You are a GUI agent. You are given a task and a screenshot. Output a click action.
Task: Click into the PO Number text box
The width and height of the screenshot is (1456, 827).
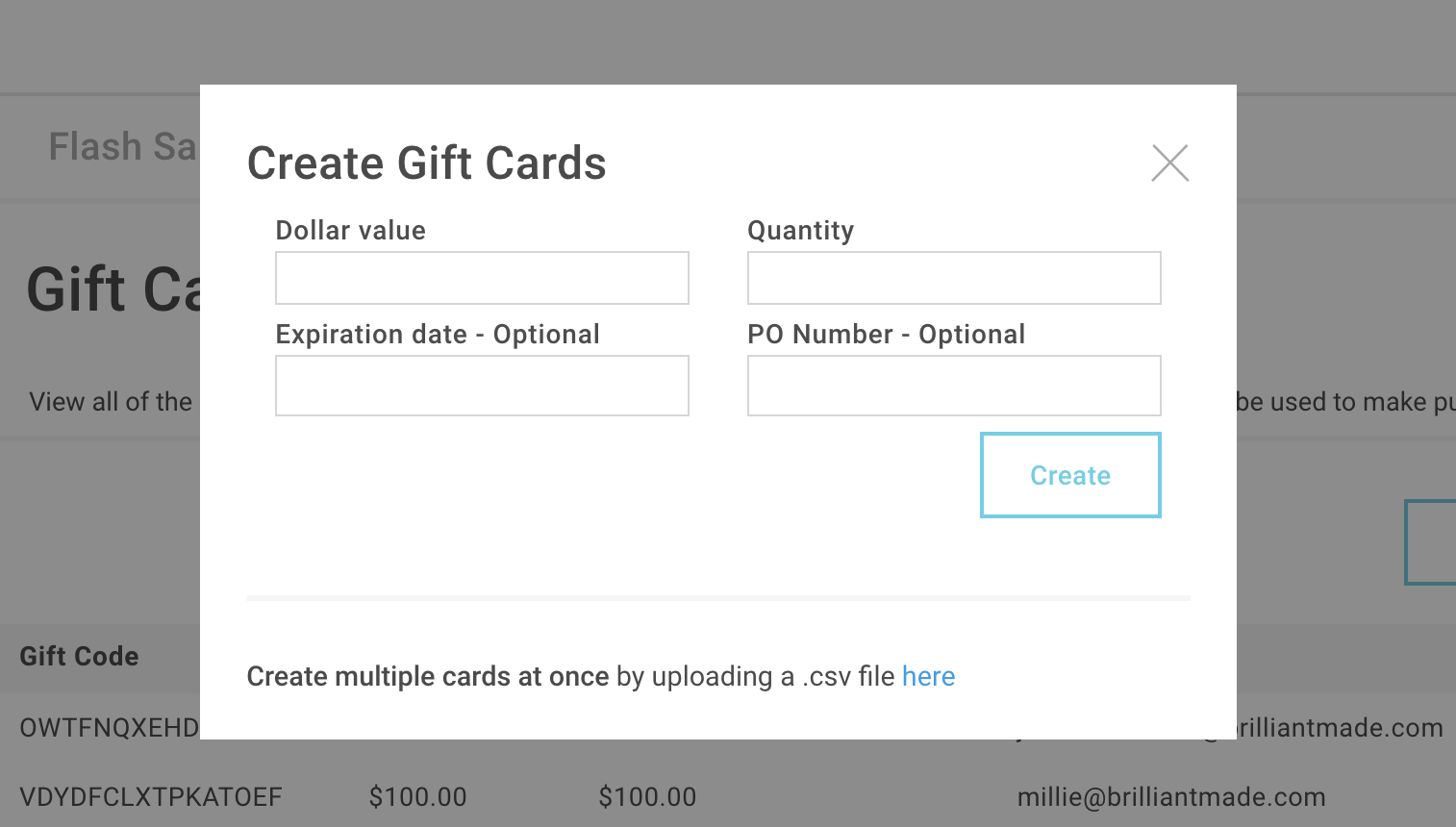954,386
